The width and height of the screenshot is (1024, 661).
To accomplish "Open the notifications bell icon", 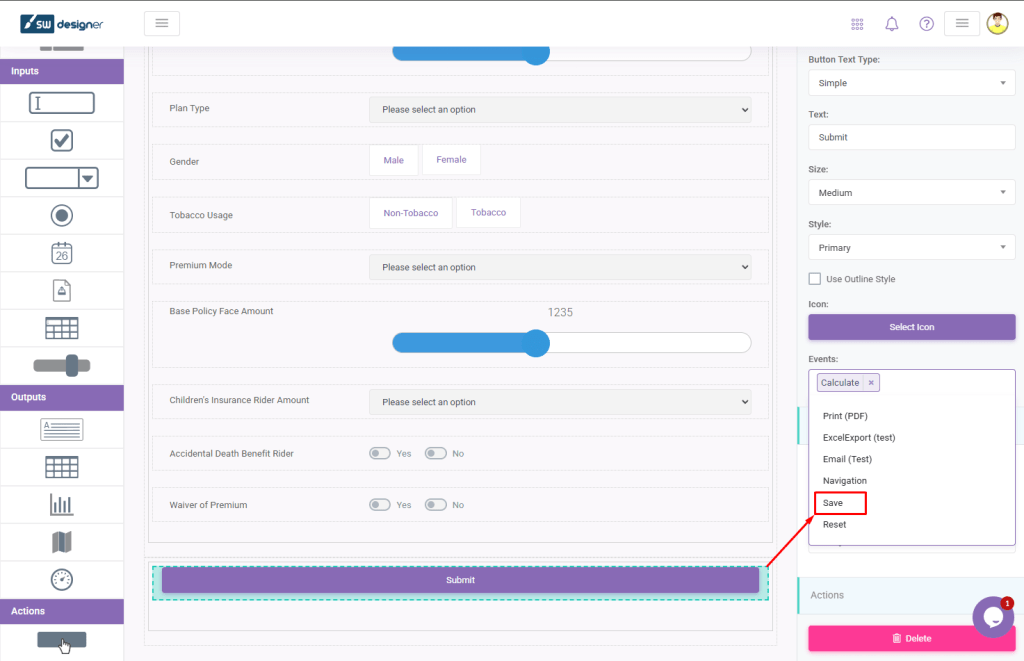I will pyautogui.click(x=891, y=24).
